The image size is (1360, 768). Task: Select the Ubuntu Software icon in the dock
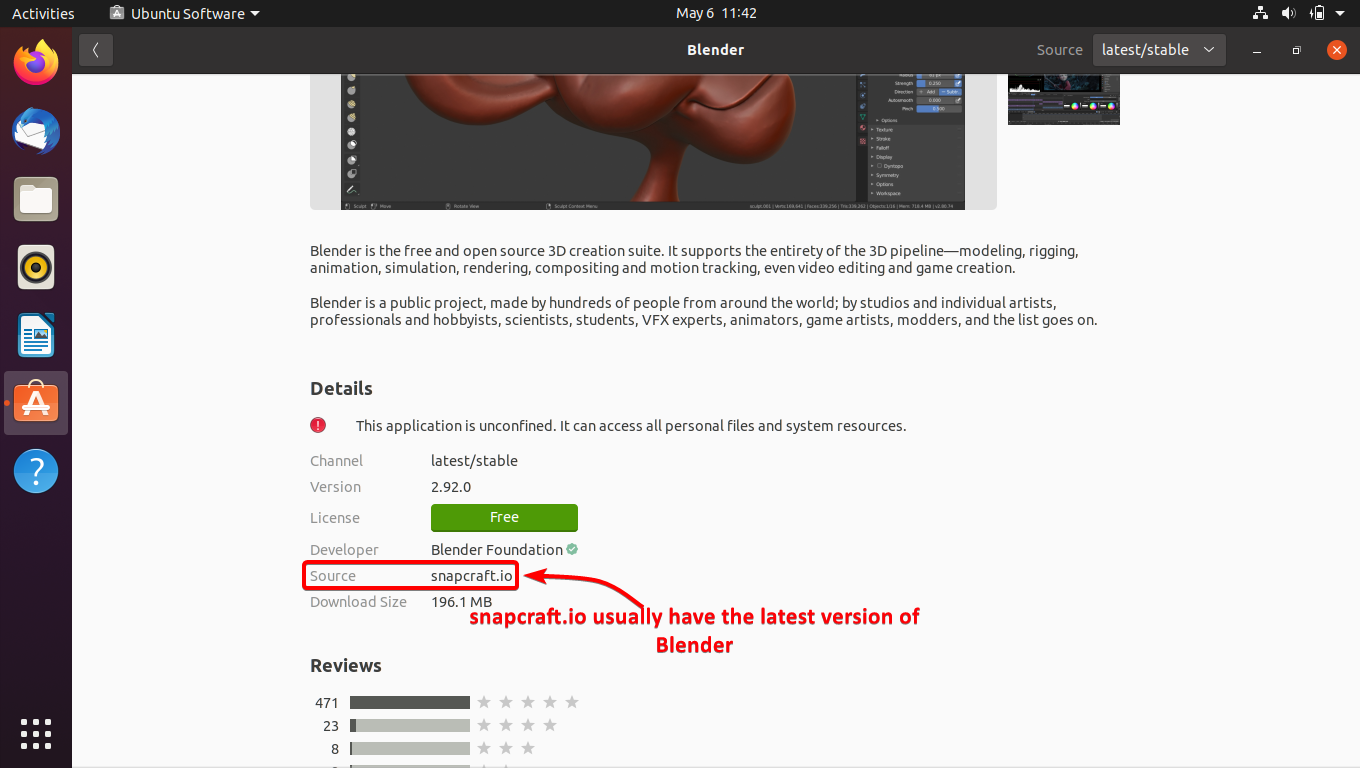[35, 402]
